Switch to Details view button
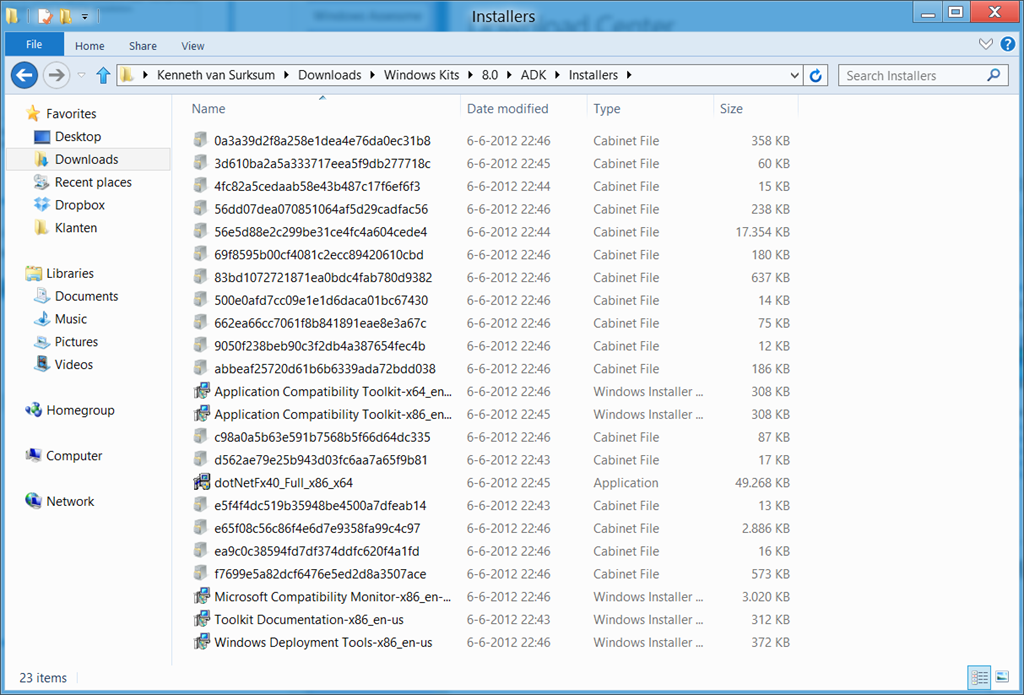This screenshot has width=1024, height=695. click(x=980, y=678)
